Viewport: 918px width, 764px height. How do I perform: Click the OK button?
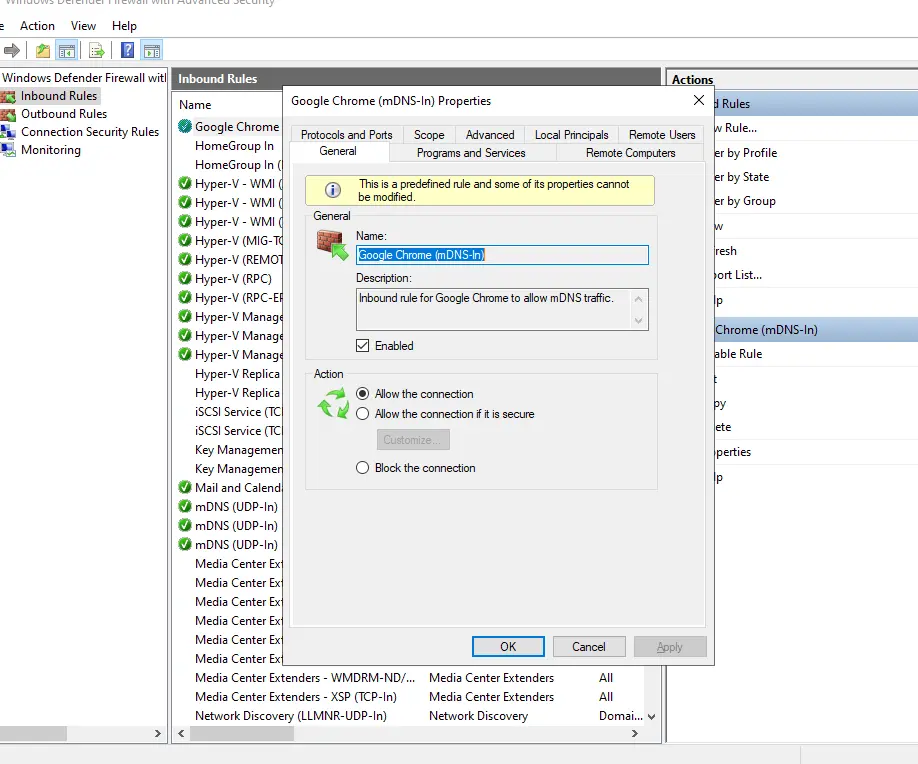(x=508, y=646)
